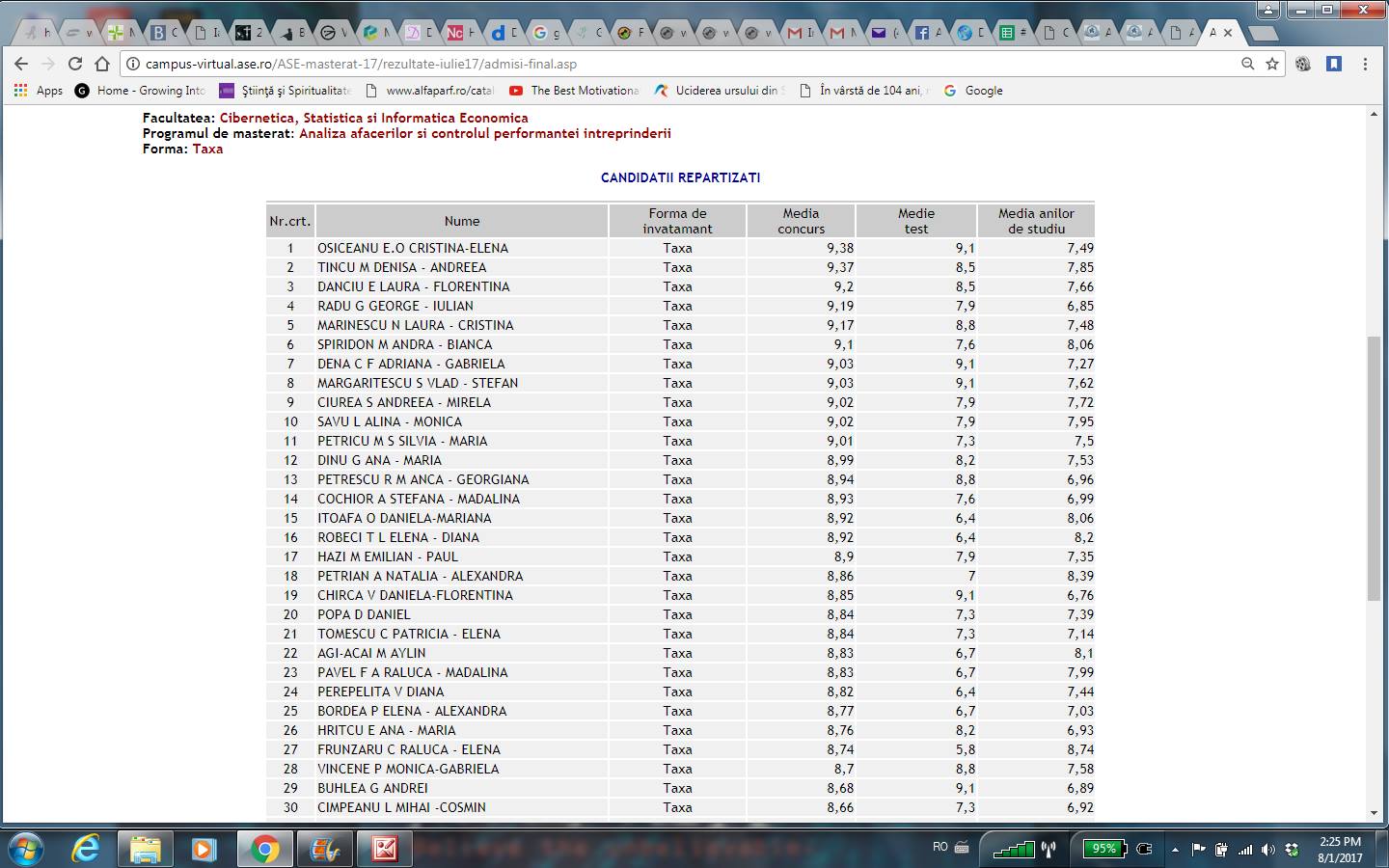Image resolution: width=1389 pixels, height=868 pixels.
Task: Open page zoom magnifier in address bar
Action: pyautogui.click(x=1247, y=64)
